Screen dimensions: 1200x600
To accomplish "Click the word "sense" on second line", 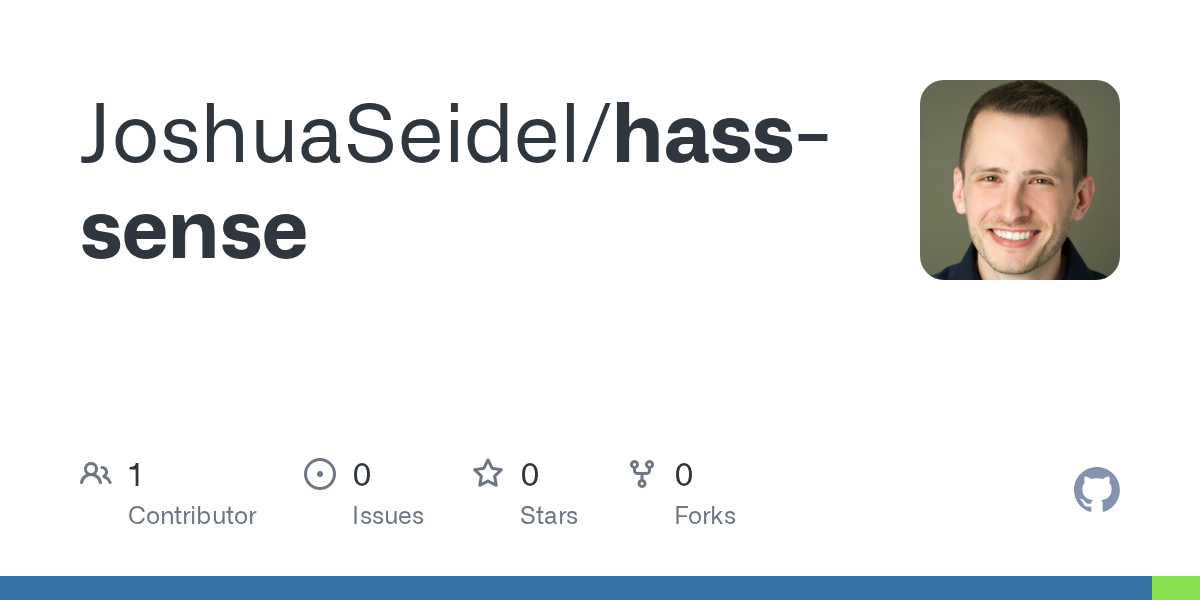I will tap(194, 230).
